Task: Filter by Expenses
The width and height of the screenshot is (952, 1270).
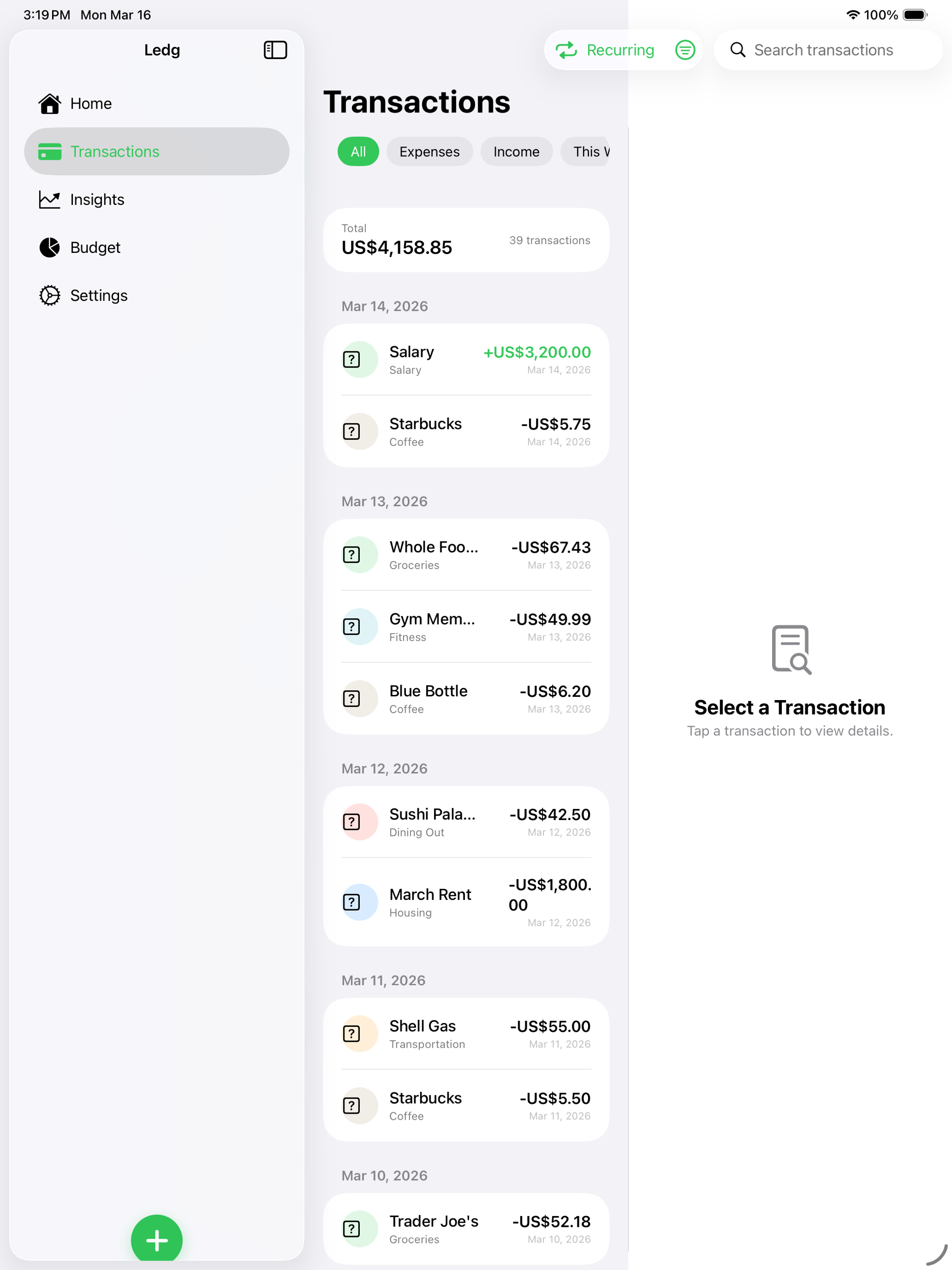Action: pos(430,152)
